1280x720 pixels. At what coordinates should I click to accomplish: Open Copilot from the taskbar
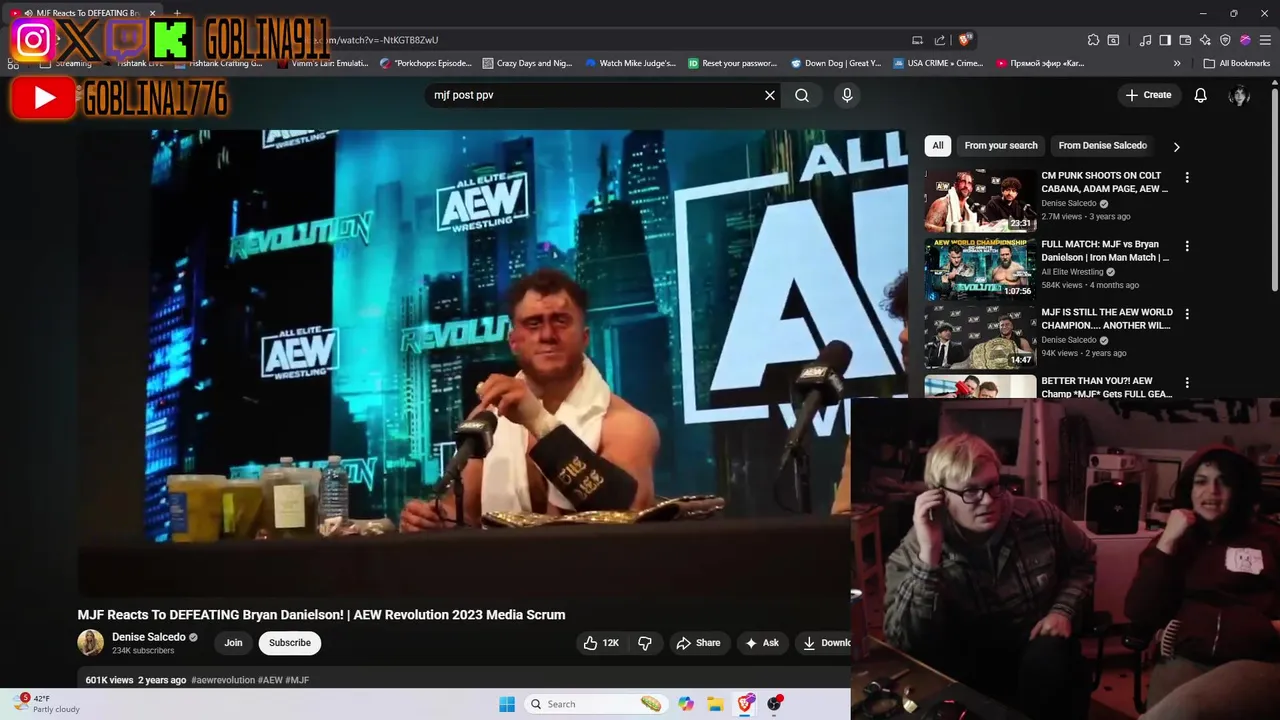pyautogui.click(x=686, y=704)
